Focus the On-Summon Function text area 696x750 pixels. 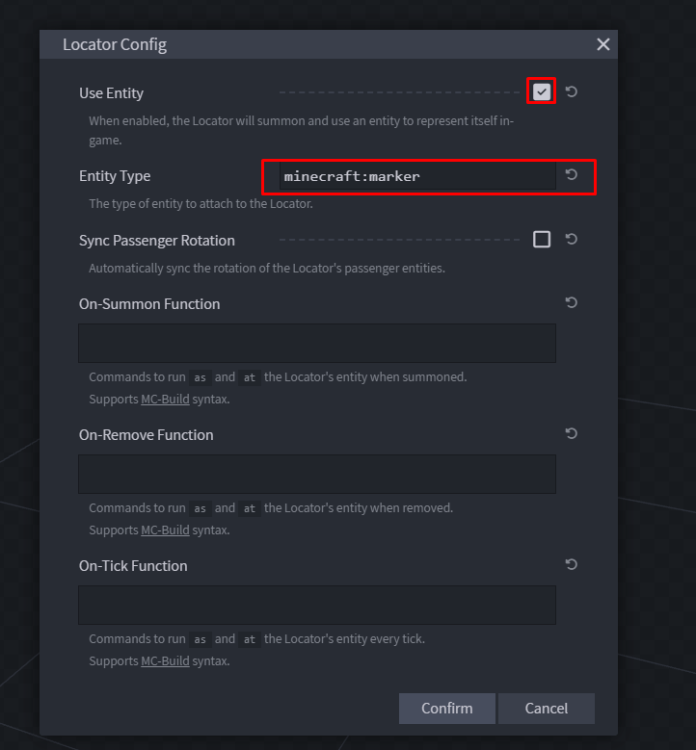click(317, 343)
